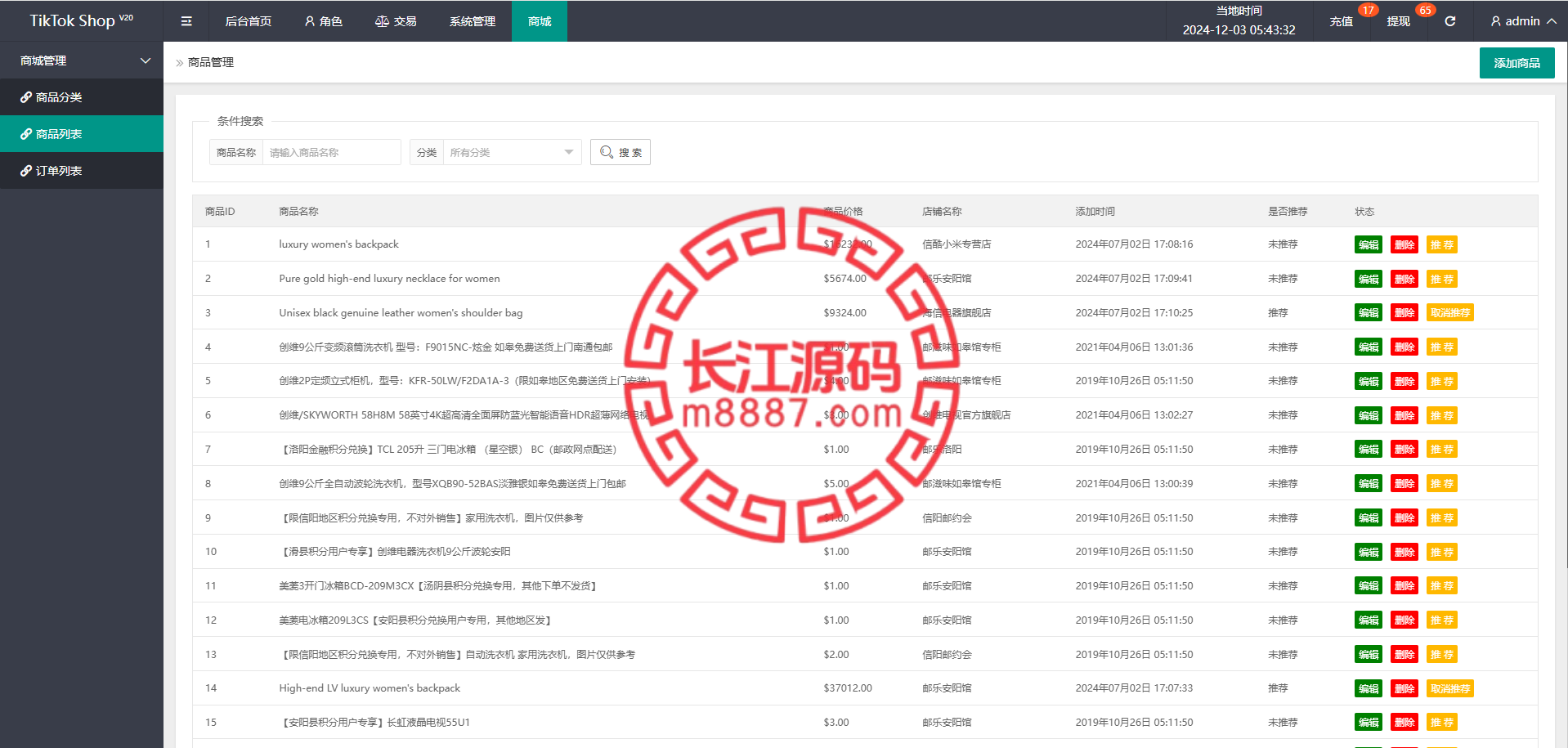Screen dimensions: 1568x748
Task: Recommend the luxury women's backpack product
Action: click(1441, 244)
